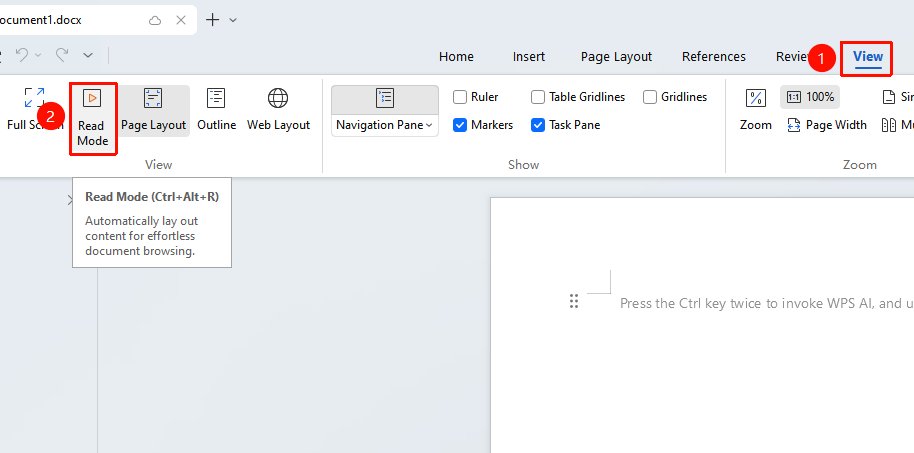The height and width of the screenshot is (453, 914).
Task: Uncheck the Task Pane checkbox
Action: (537, 125)
